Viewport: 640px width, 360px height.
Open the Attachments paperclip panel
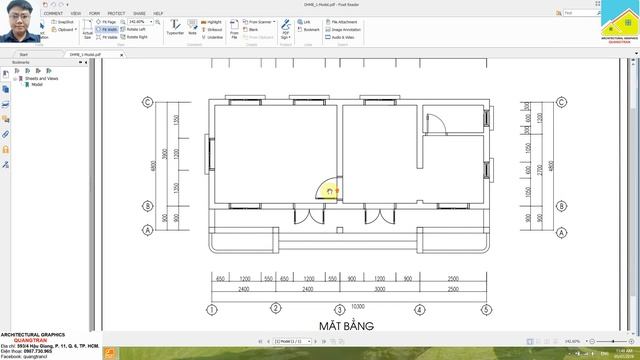click(x=5, y=134)
